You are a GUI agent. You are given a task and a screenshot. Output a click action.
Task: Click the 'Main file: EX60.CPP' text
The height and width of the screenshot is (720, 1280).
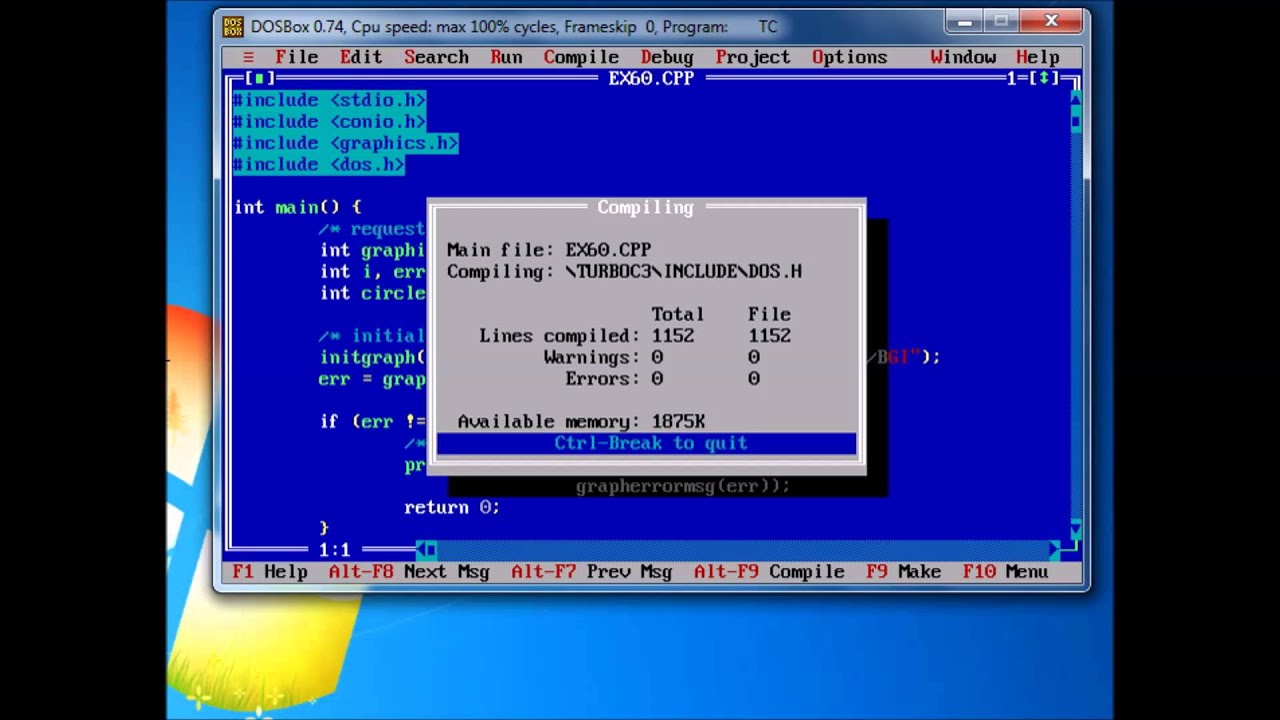pyautogui.click(x=549, y=250)
